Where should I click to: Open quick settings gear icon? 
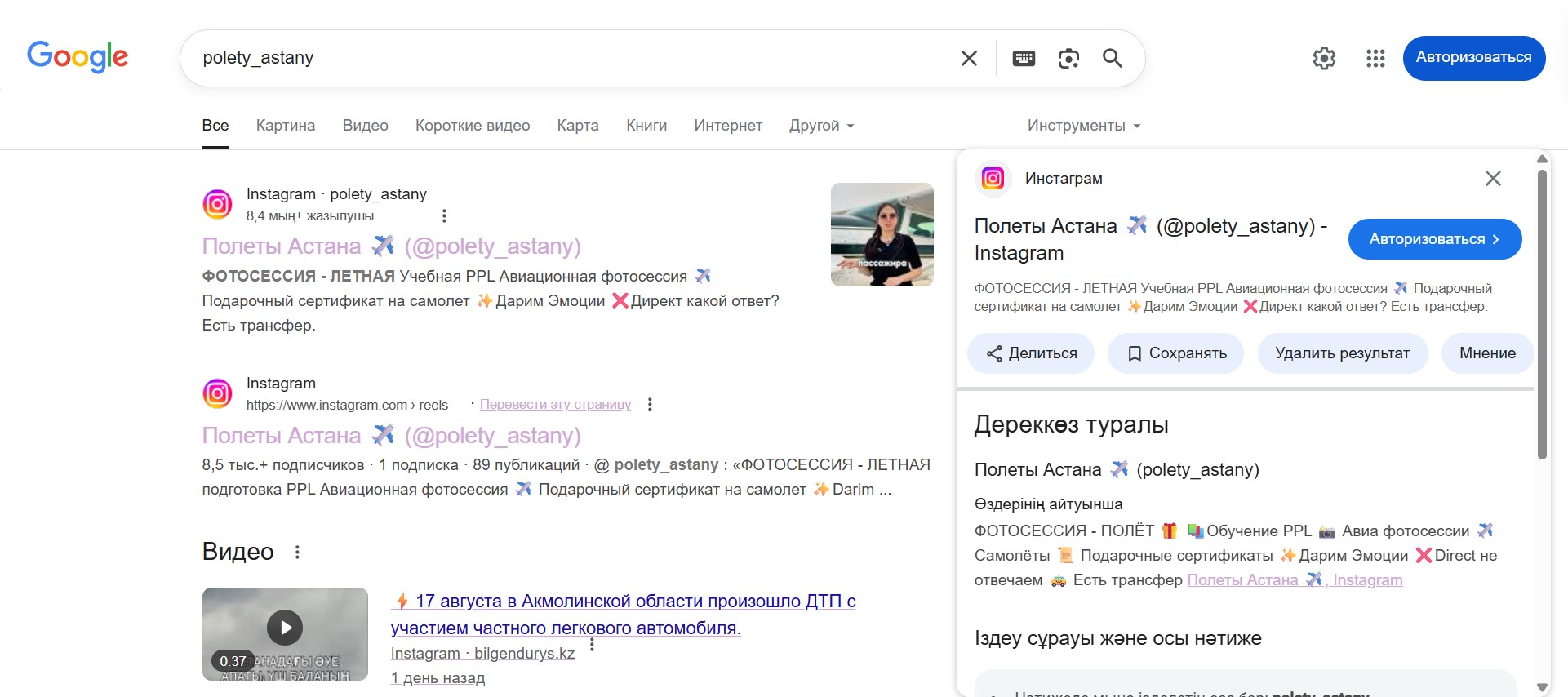1324,58
